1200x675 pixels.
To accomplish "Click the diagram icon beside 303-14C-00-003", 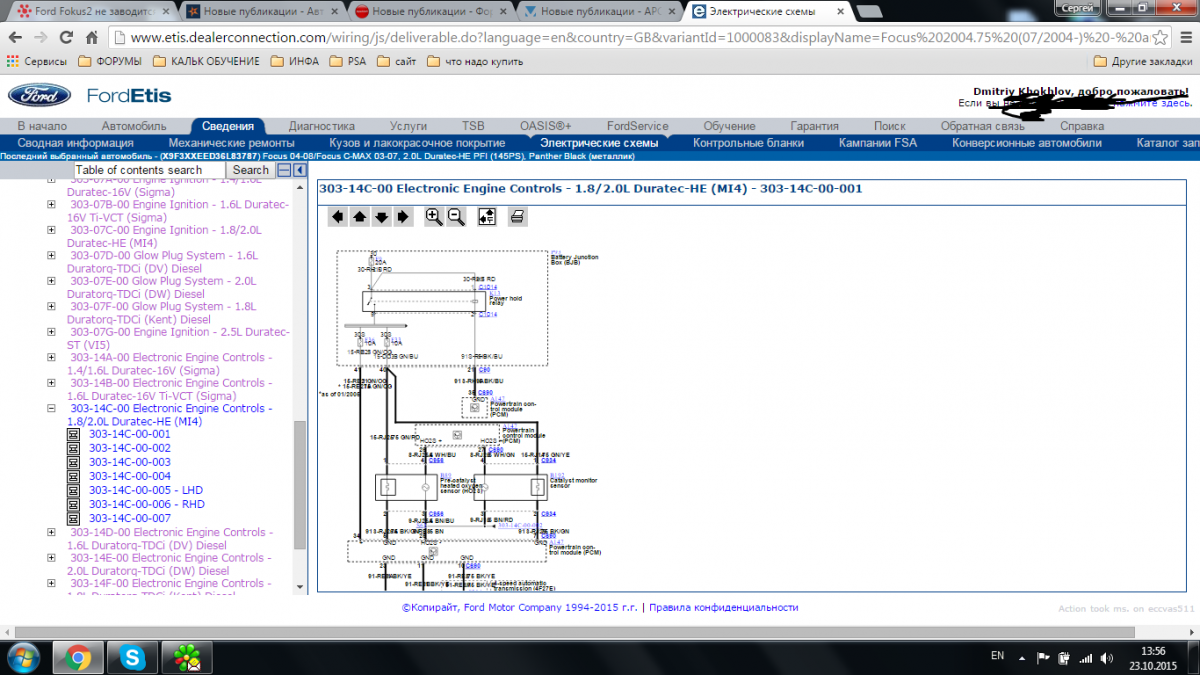I will point(73,463).
